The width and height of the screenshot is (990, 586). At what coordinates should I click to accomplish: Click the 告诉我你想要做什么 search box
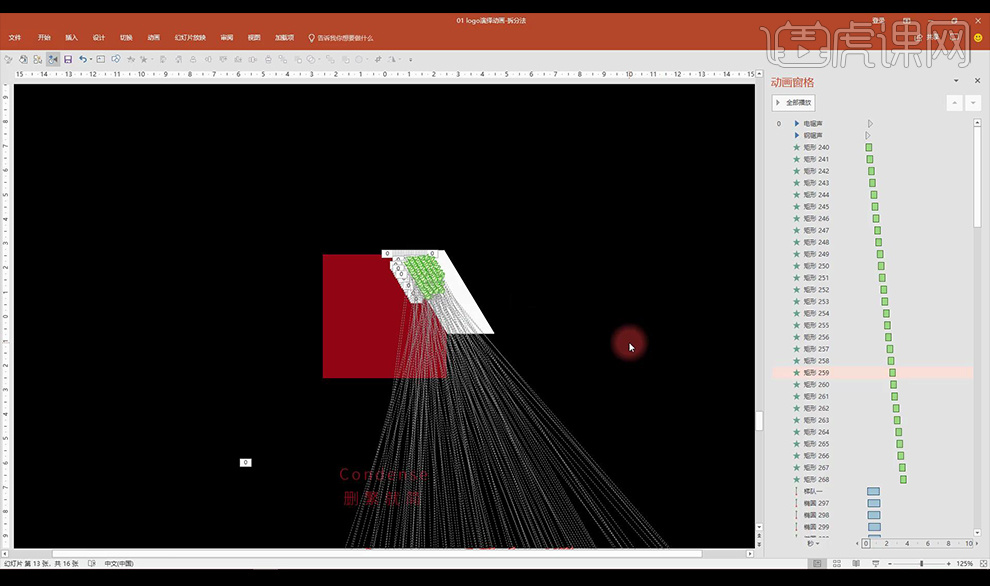coord(344,38)
